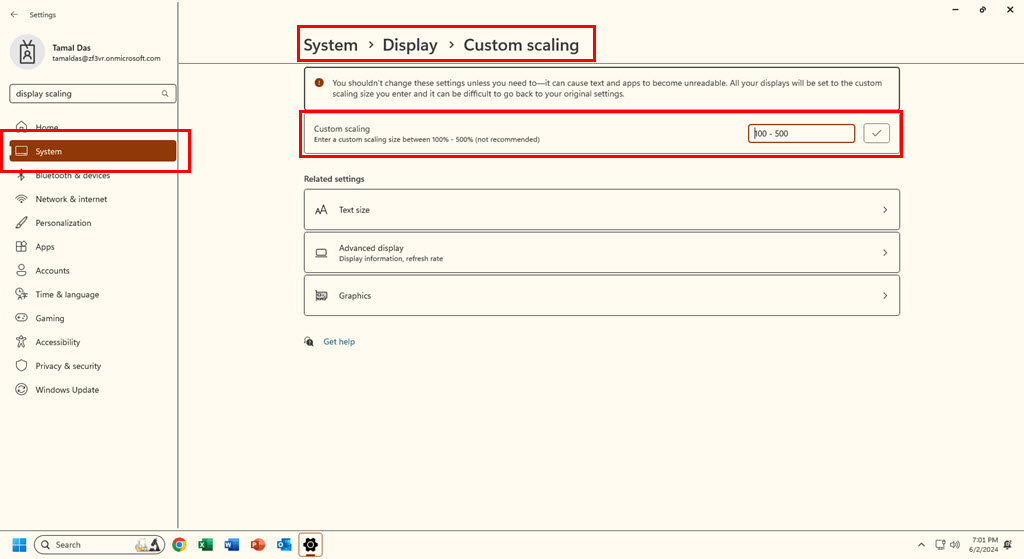Screen dimensions: 1024x559
Task: Open Privacy & security settings
Action: tap(93, 366)
